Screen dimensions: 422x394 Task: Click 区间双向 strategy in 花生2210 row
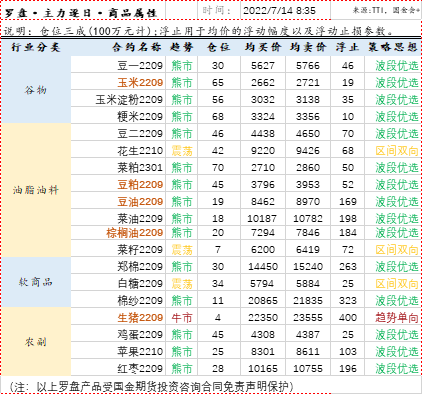point(397,151)
